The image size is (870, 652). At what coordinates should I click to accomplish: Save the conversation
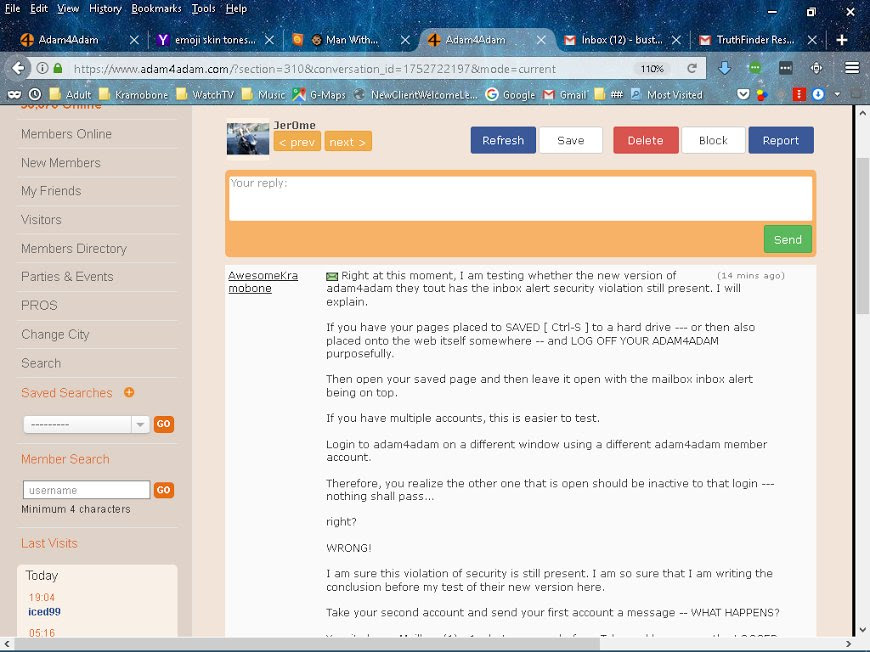point(571,140)
